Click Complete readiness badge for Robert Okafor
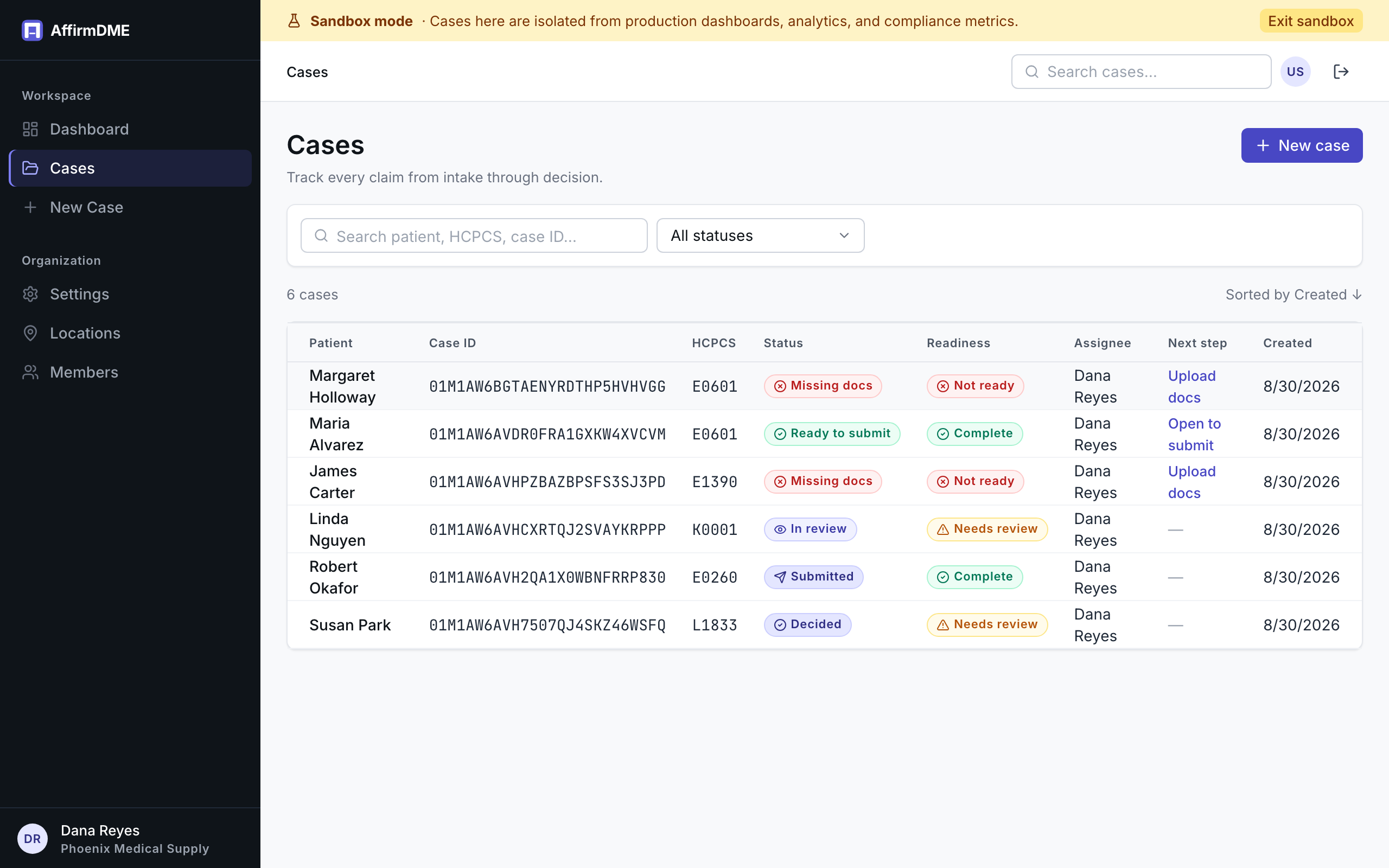Image resolution: width=1389 pixels, height=868 pixels. (974, 577)
